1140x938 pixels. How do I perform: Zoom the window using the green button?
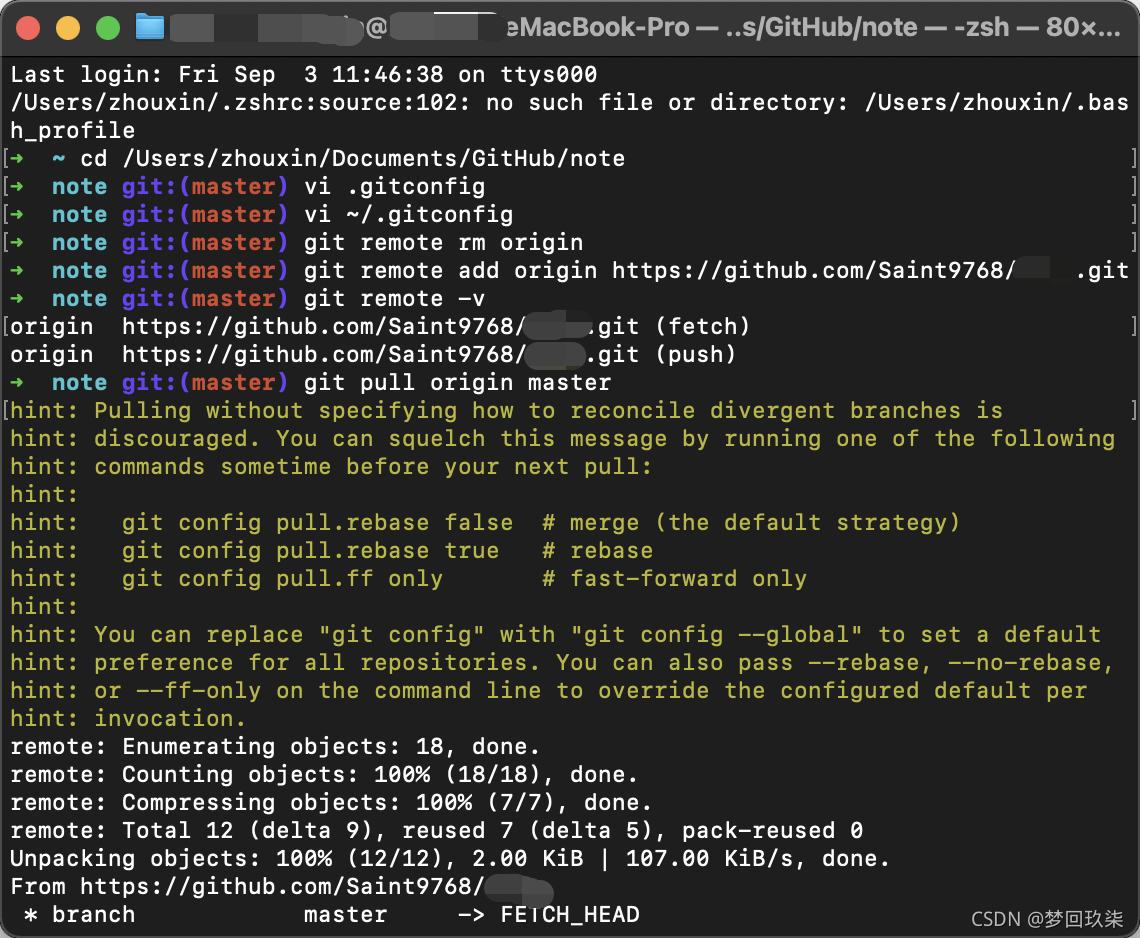tap(107, 28)
